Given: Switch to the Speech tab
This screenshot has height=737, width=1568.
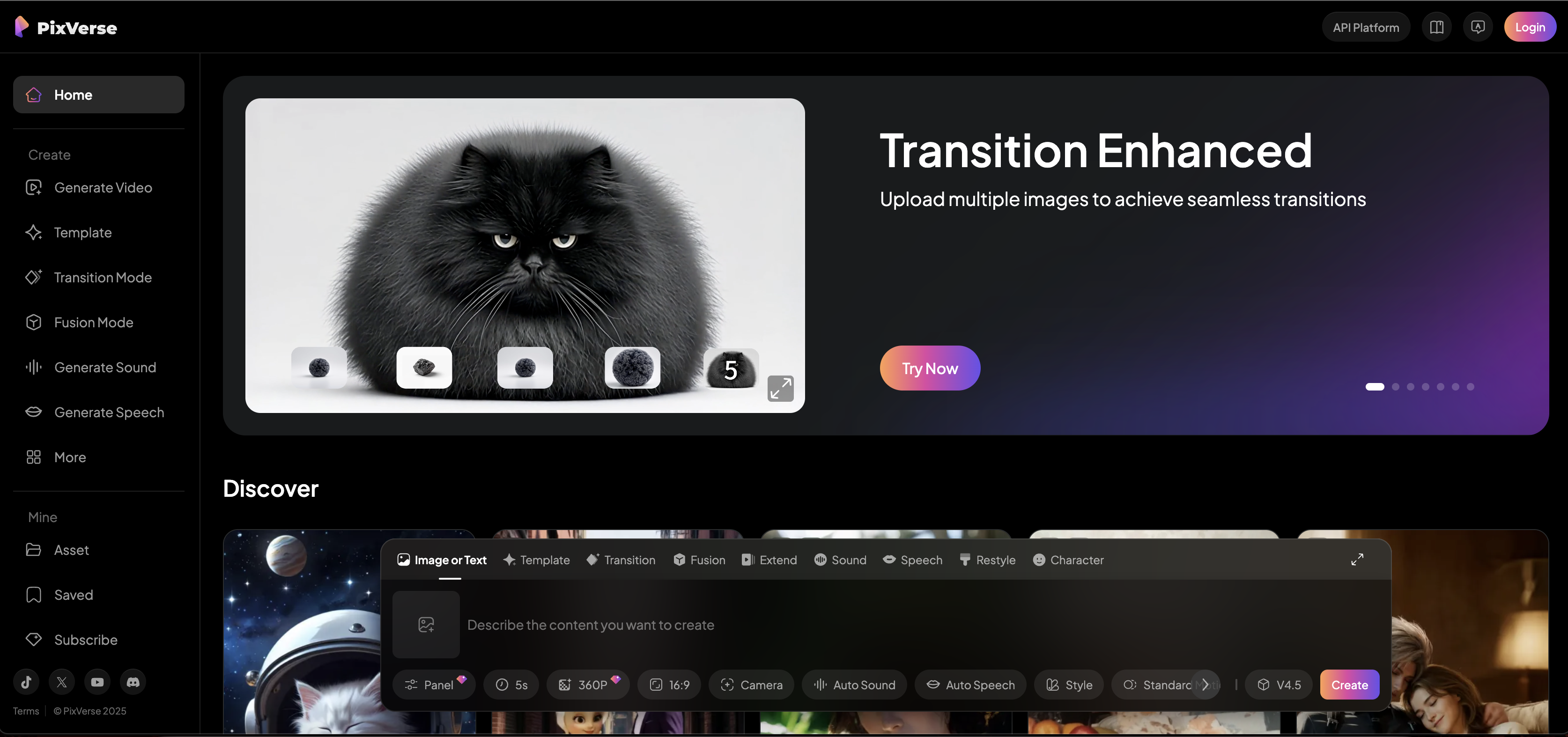Looking at the screenshot, I should click(912, 560).
